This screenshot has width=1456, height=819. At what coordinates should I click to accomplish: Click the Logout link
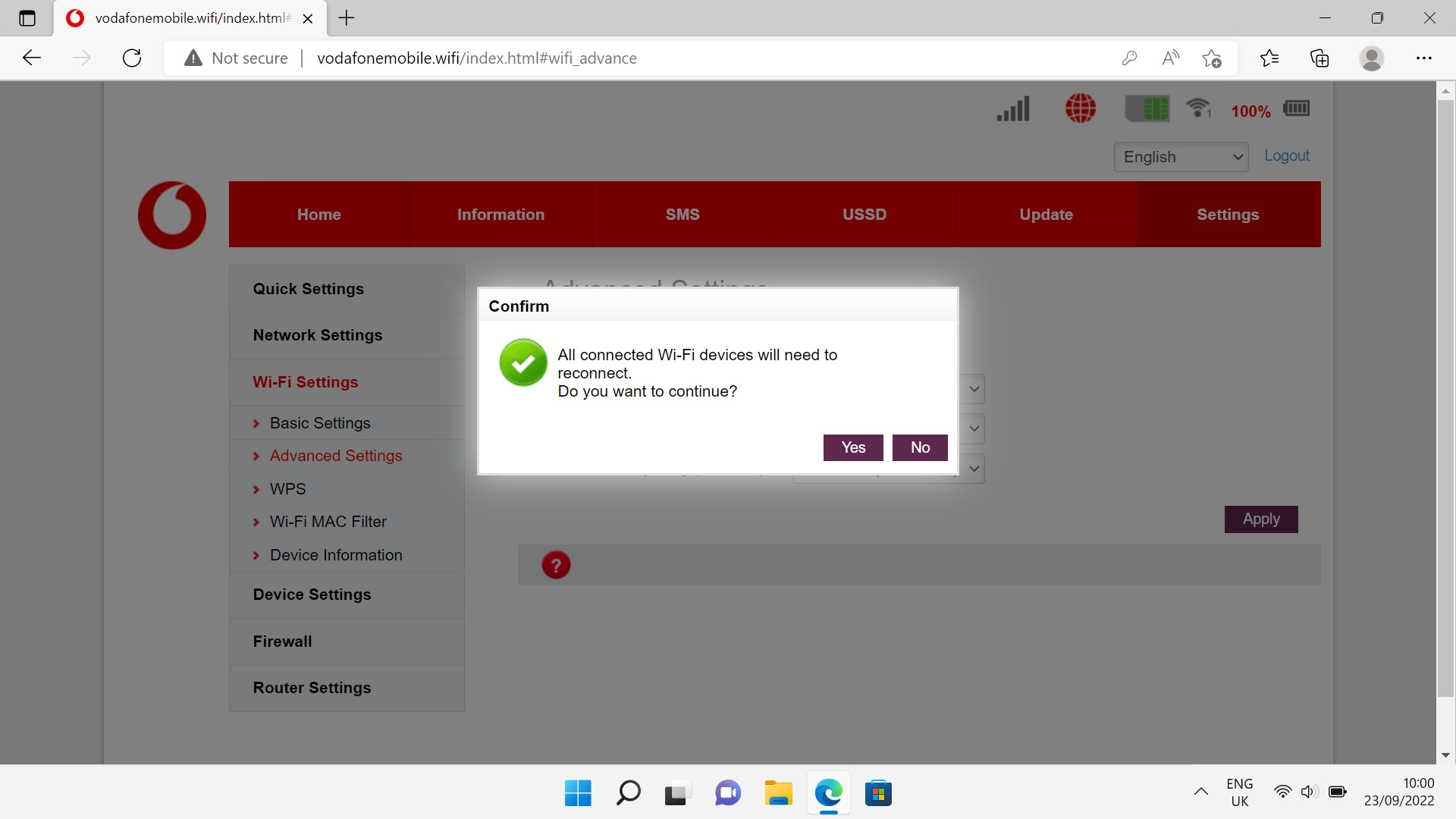[1286, 155]
